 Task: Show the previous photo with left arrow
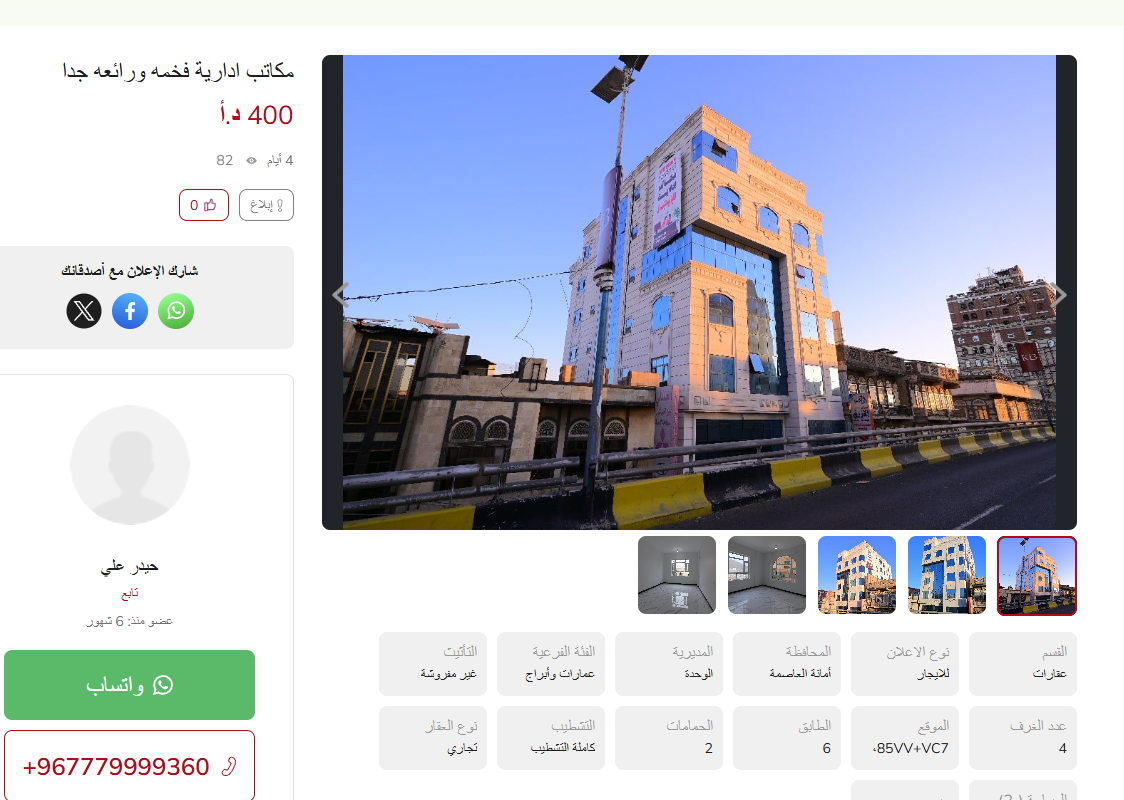click(340, 295)
